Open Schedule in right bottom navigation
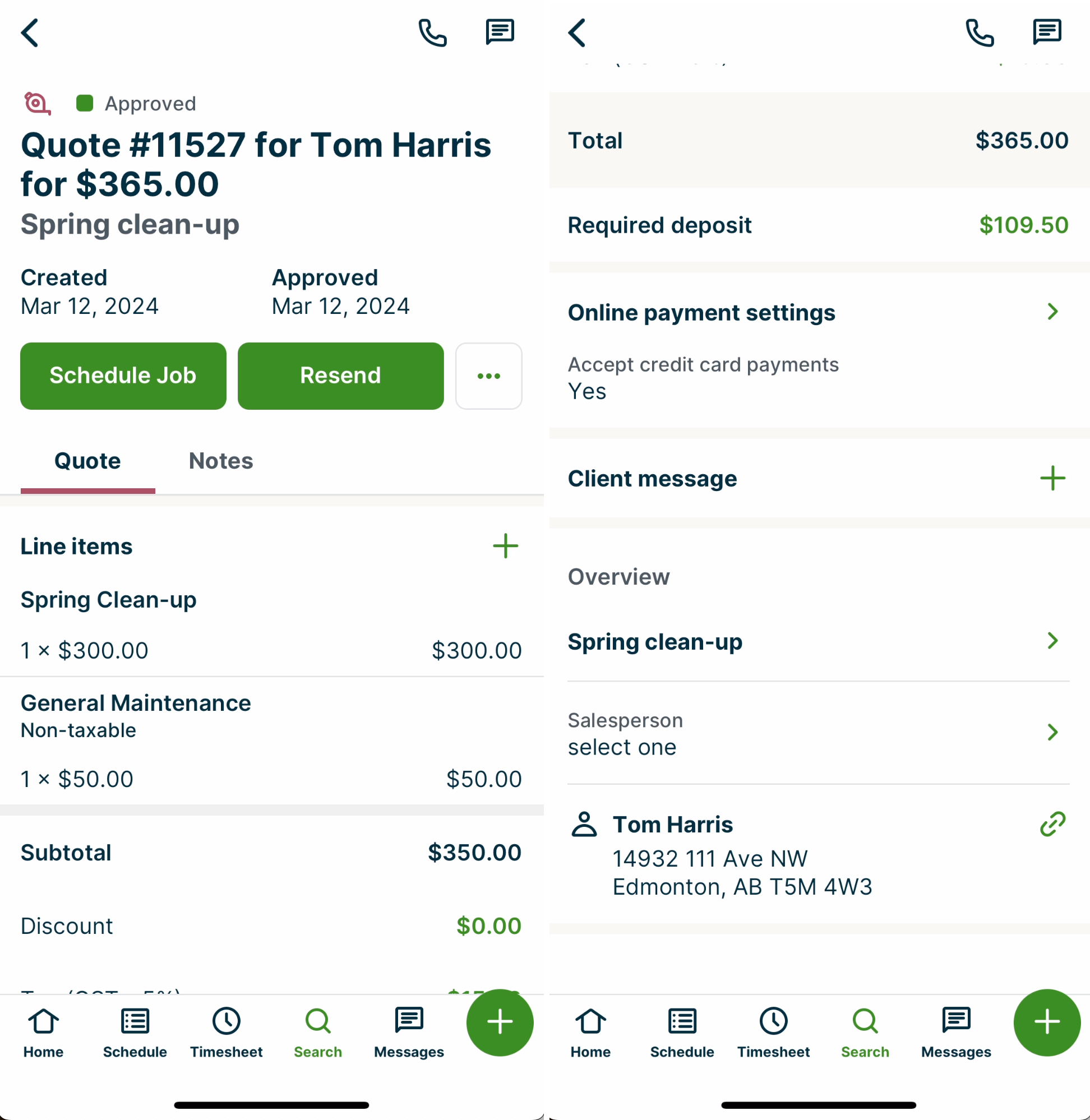1090x1120 pixels. click(682, 1033)
